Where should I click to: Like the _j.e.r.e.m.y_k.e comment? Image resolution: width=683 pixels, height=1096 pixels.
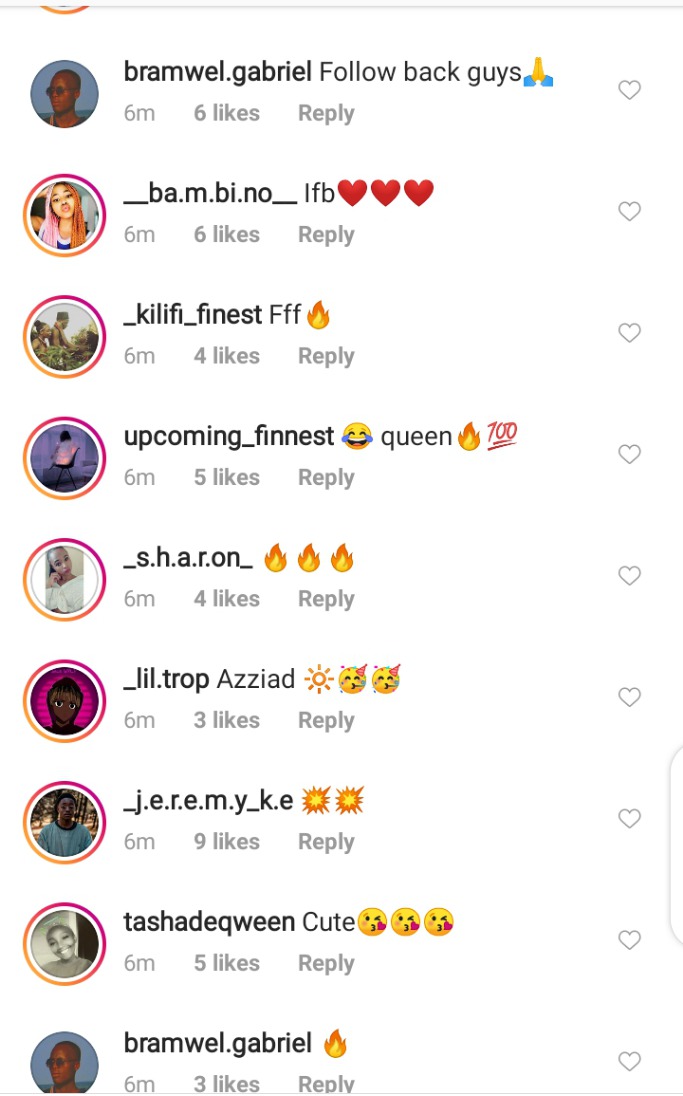pyautogui.click(x=629, y=819)
